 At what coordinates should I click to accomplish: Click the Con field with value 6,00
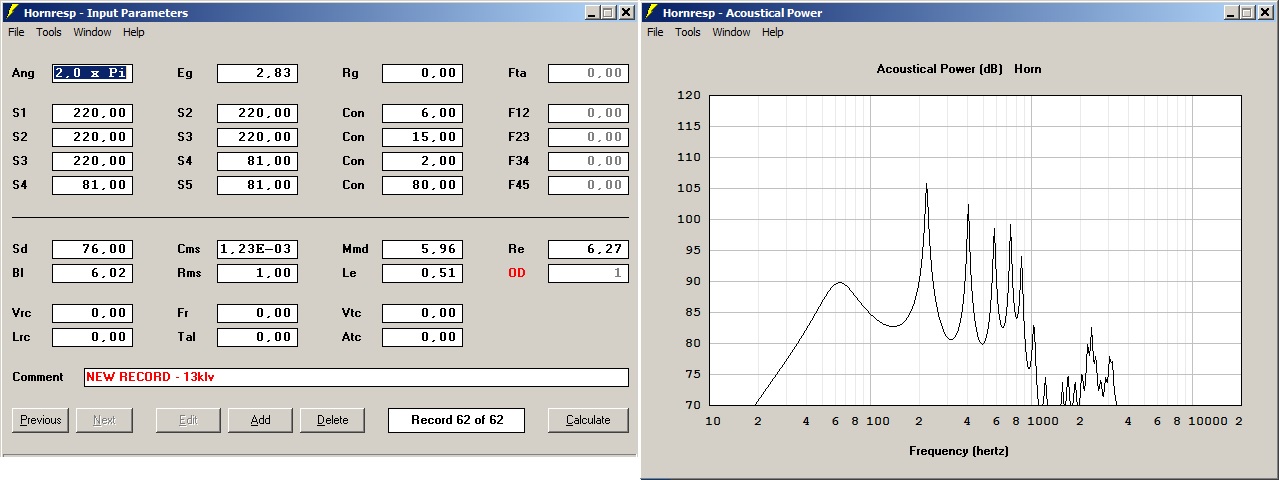pos(422,113)
